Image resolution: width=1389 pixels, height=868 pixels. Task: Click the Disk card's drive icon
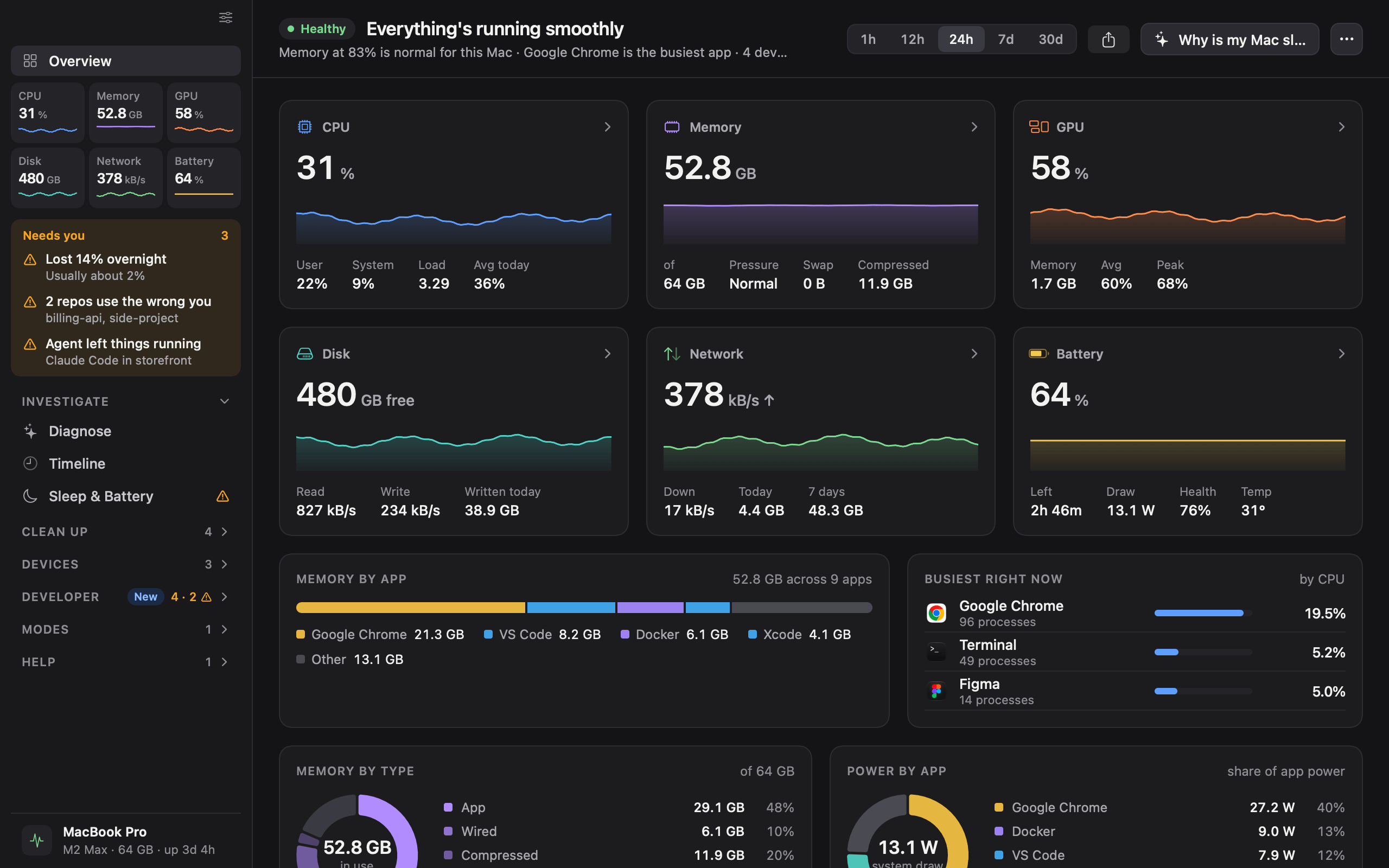[x=305, y=354]
